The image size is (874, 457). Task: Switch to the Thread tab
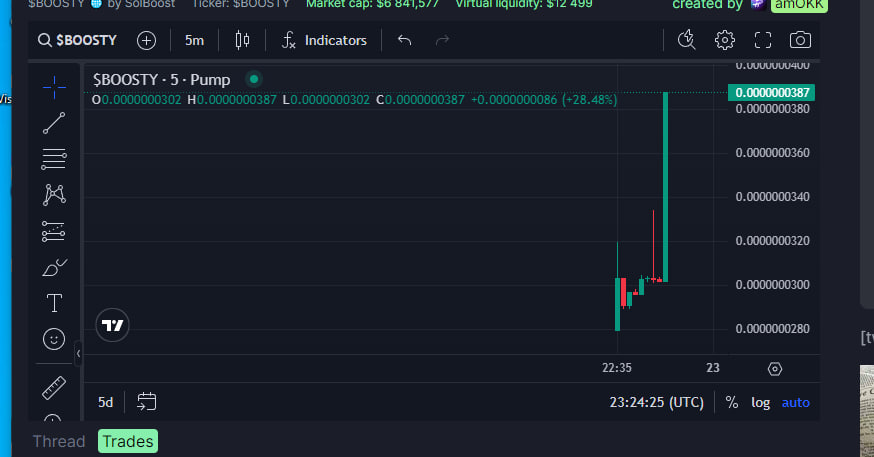tap(59, 441)
